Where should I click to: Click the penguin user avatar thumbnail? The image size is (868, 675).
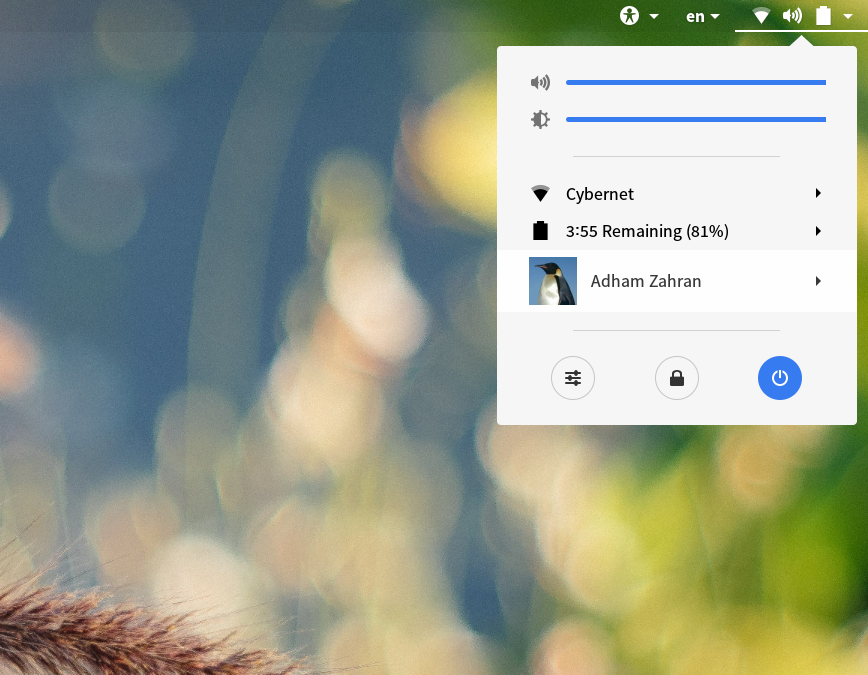tap(552, 281)
